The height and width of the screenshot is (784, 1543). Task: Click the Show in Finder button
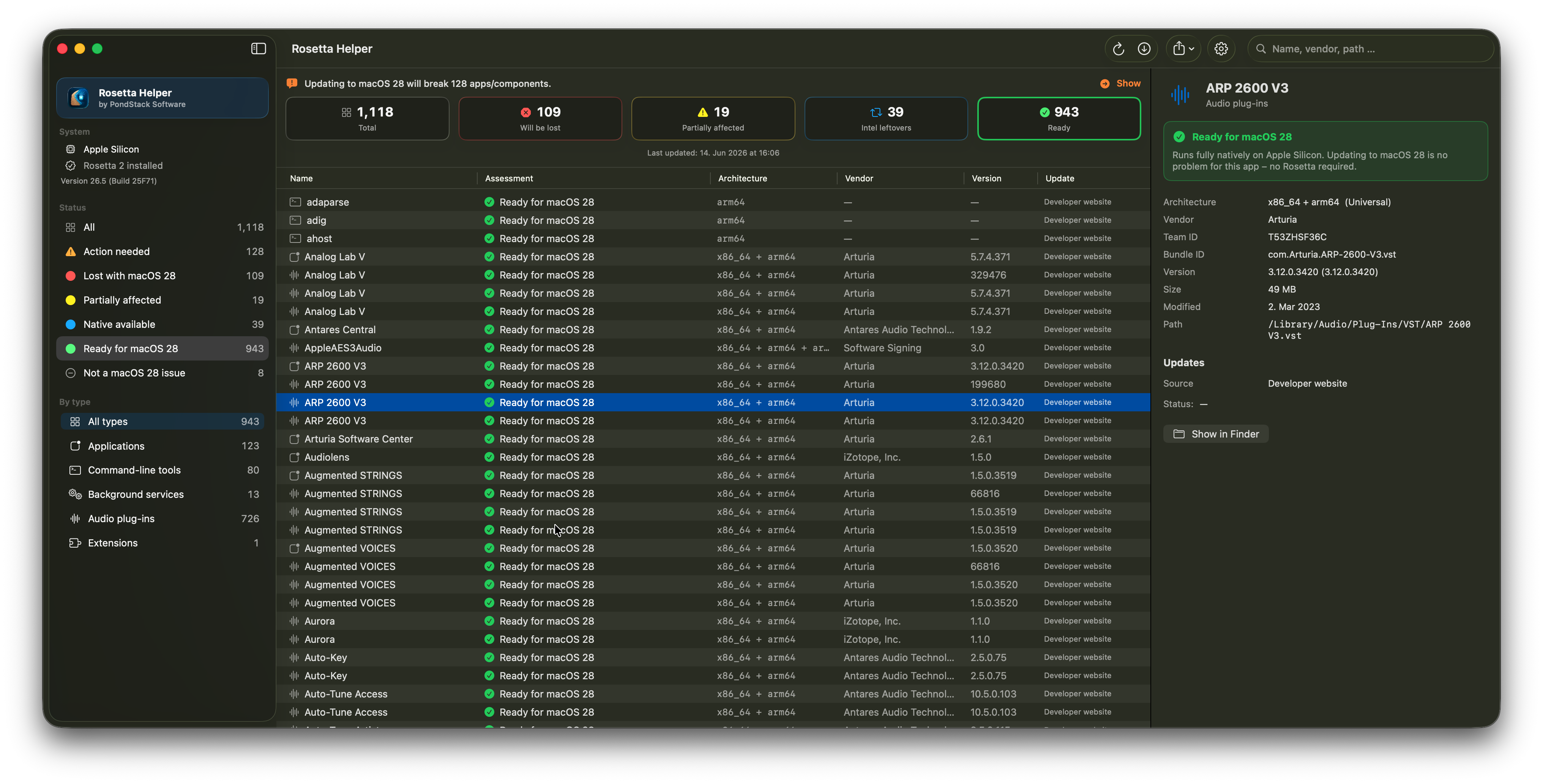pyautogui.click(x=1215, y=434)
